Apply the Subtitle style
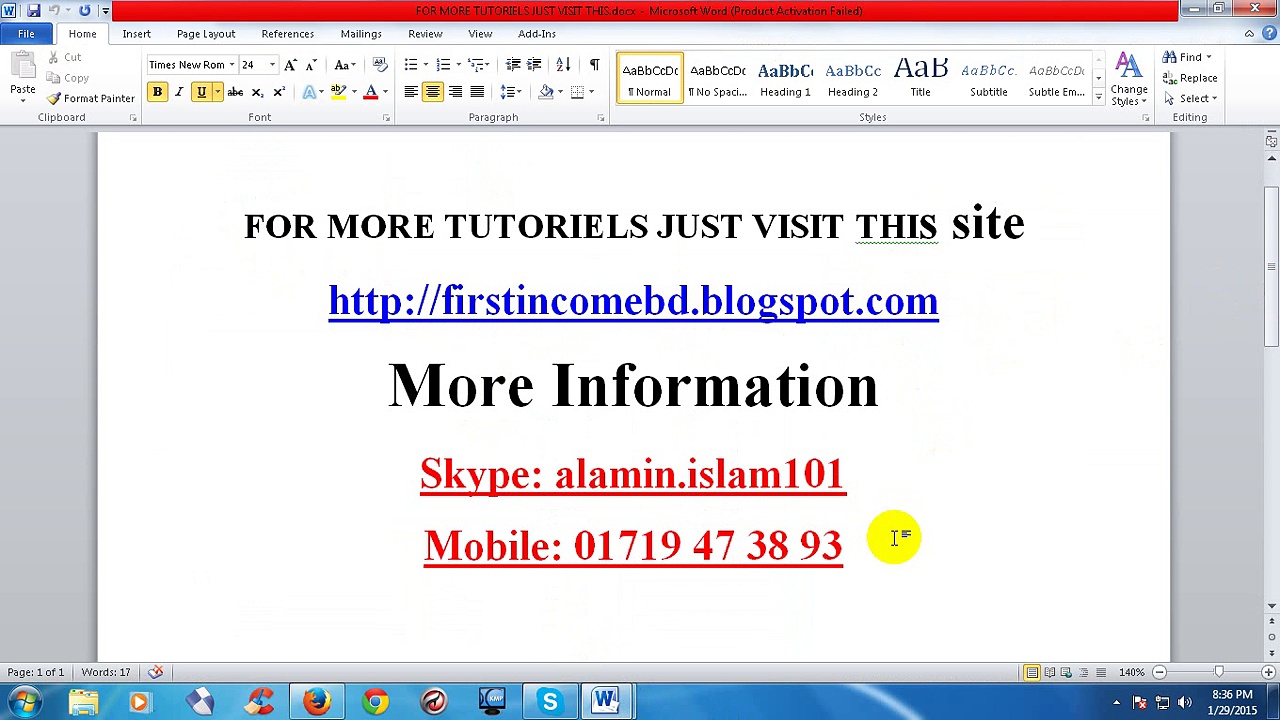 988,79
